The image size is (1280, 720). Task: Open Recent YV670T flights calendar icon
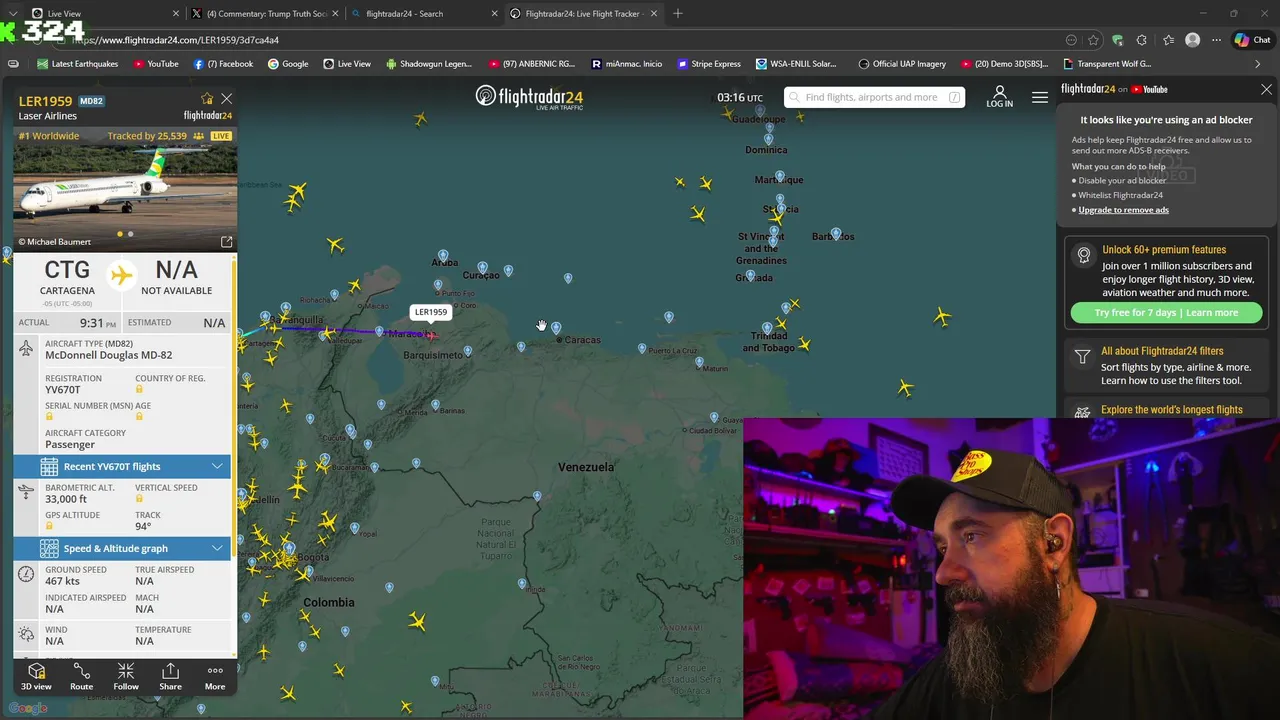pyautogui.click(x=49, y=466)
